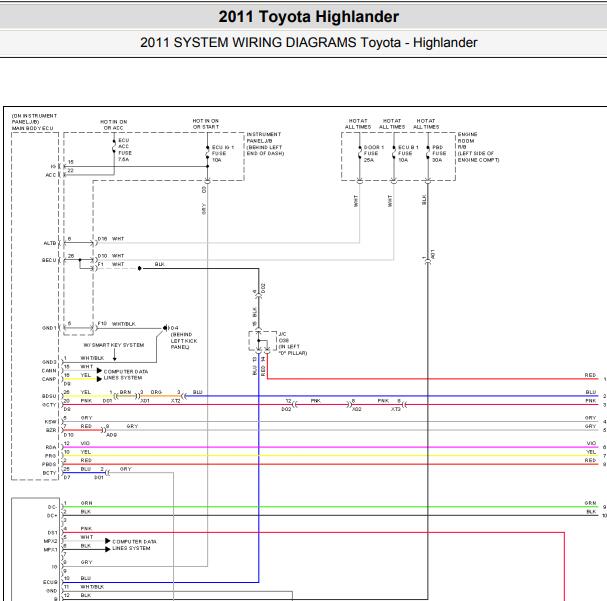Image resolution: width=607 pixels, height=601 pixels.
Task: Select the D16 WHT connector label
Action: coord(111,239)
